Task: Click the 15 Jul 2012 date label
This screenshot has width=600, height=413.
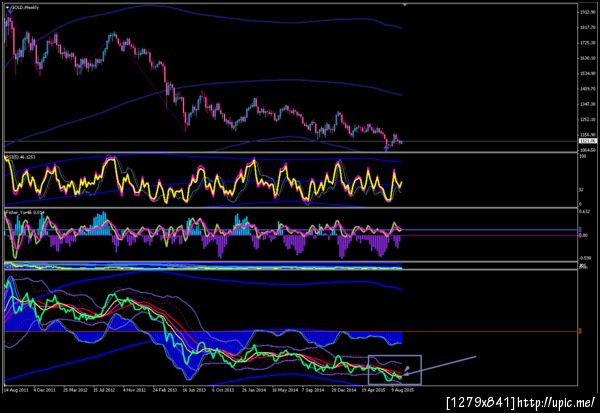Action: [x=103, y=390]
